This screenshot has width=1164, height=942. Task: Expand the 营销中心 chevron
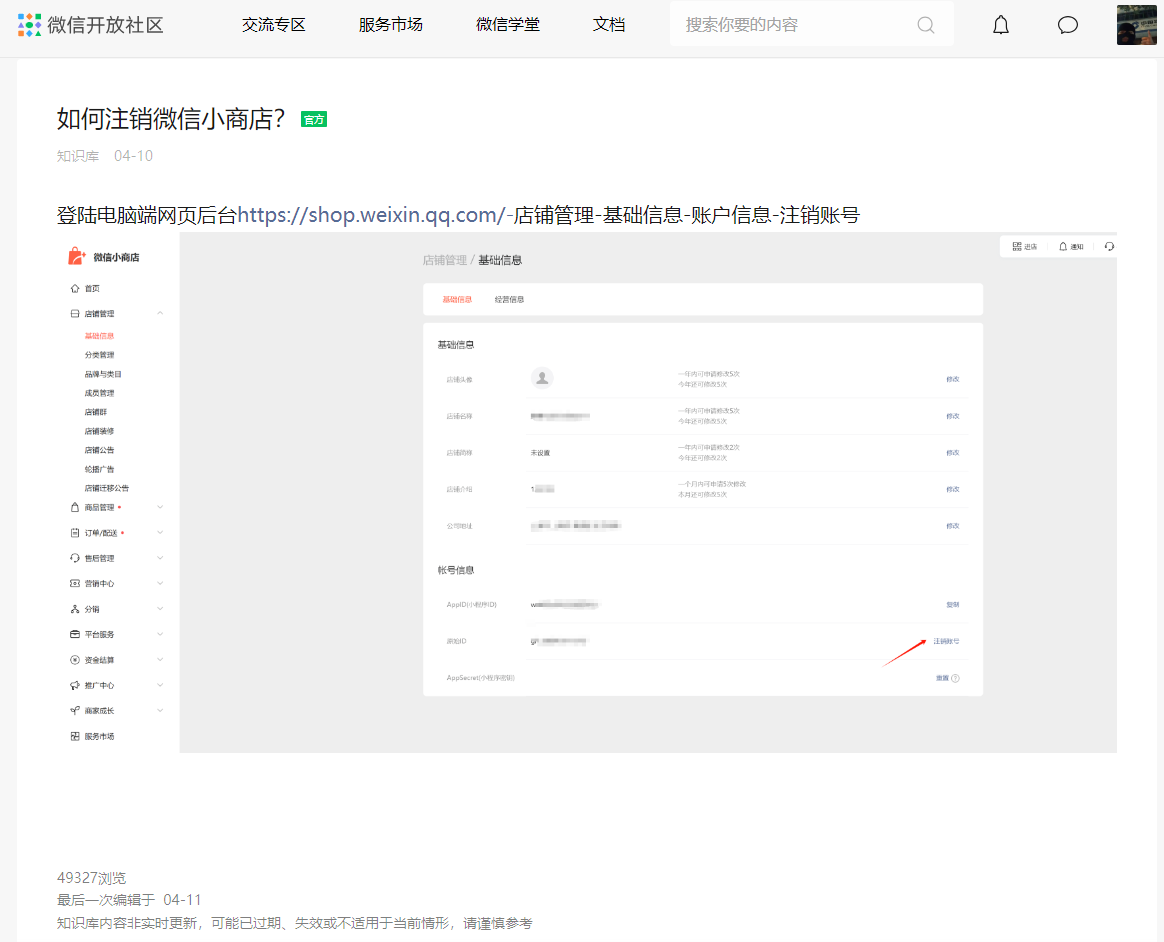point(160,583)
